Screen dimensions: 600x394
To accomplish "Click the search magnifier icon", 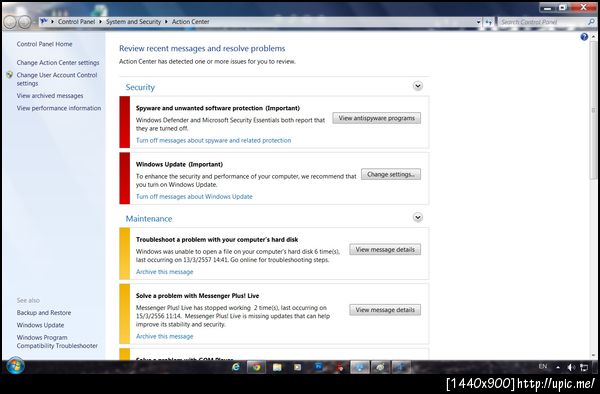I will (591, 22).
